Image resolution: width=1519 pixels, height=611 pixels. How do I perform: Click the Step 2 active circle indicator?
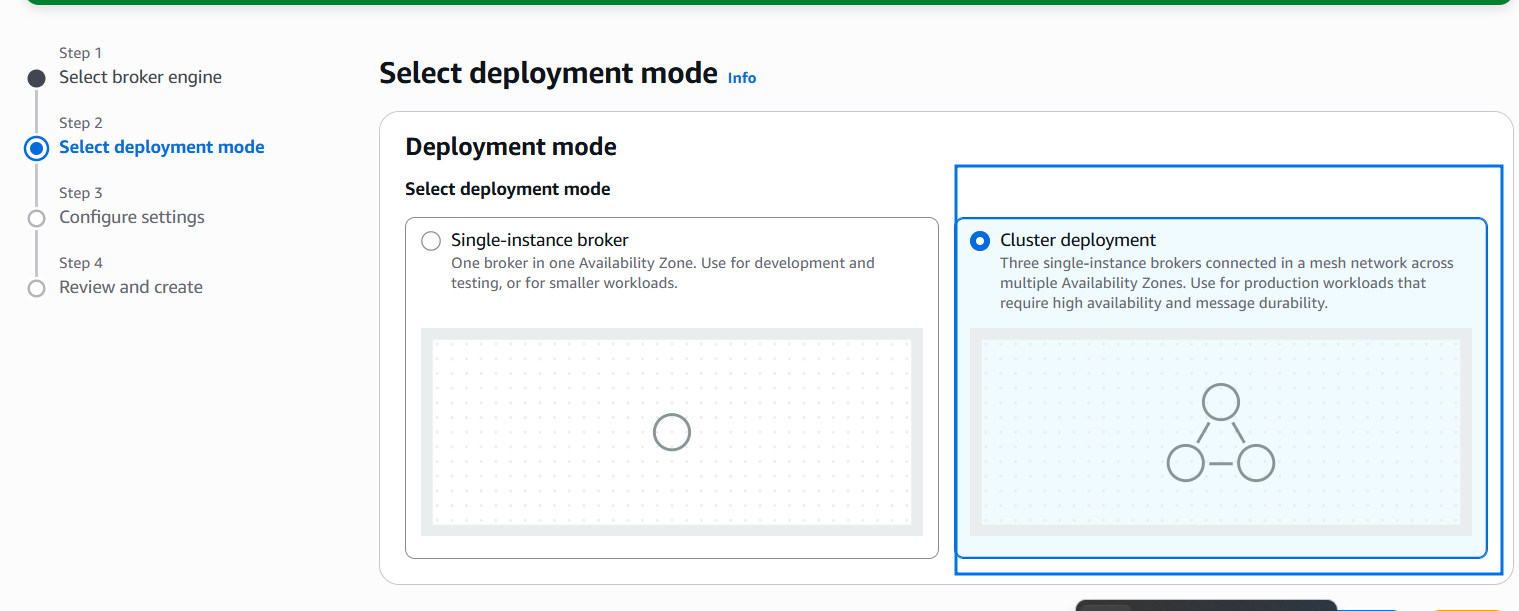pyautogui.click(x=37, y=149)
